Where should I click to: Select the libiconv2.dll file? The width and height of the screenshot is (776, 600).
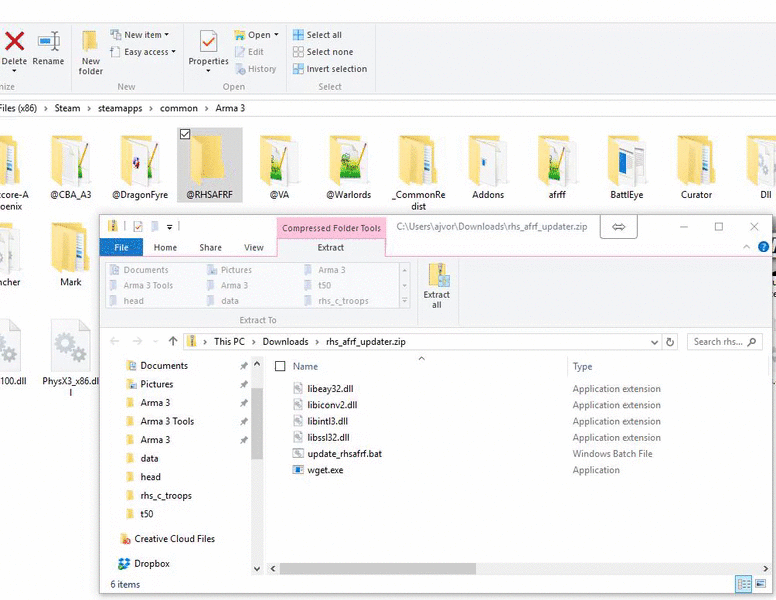tap(332, 405)
